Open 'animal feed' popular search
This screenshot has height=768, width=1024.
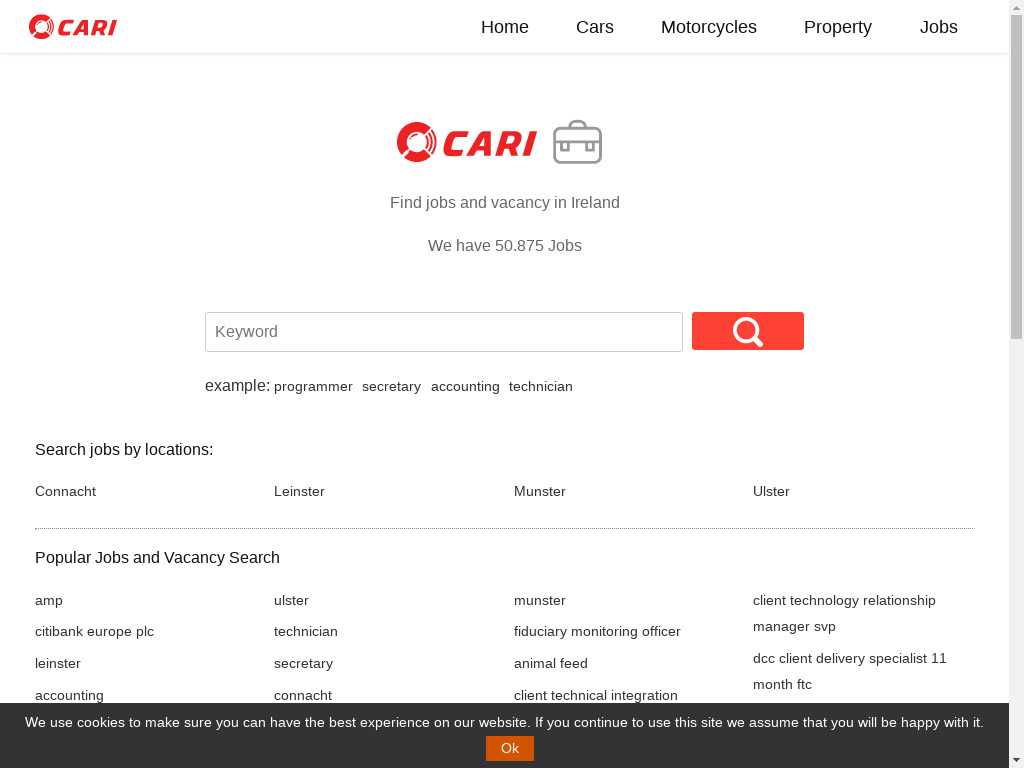pyautogui.click(x=551, y=664)
